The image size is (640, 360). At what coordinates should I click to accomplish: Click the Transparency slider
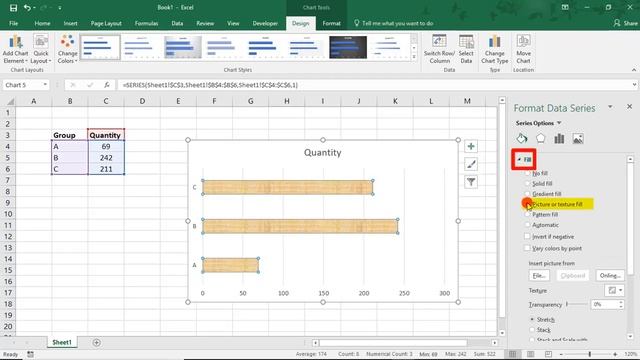(577, 304)
